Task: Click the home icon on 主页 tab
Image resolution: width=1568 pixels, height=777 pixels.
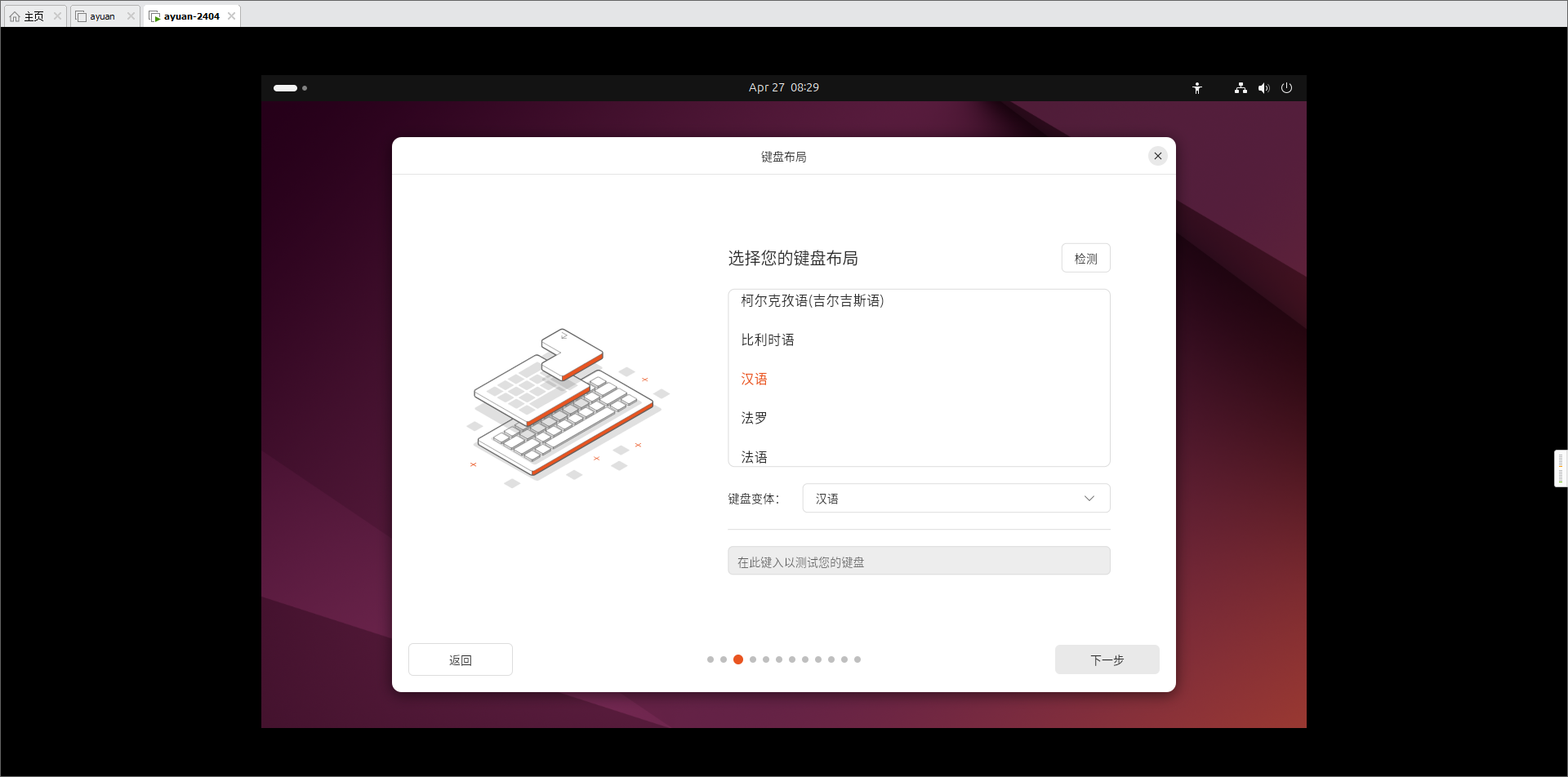Action: 15,16
